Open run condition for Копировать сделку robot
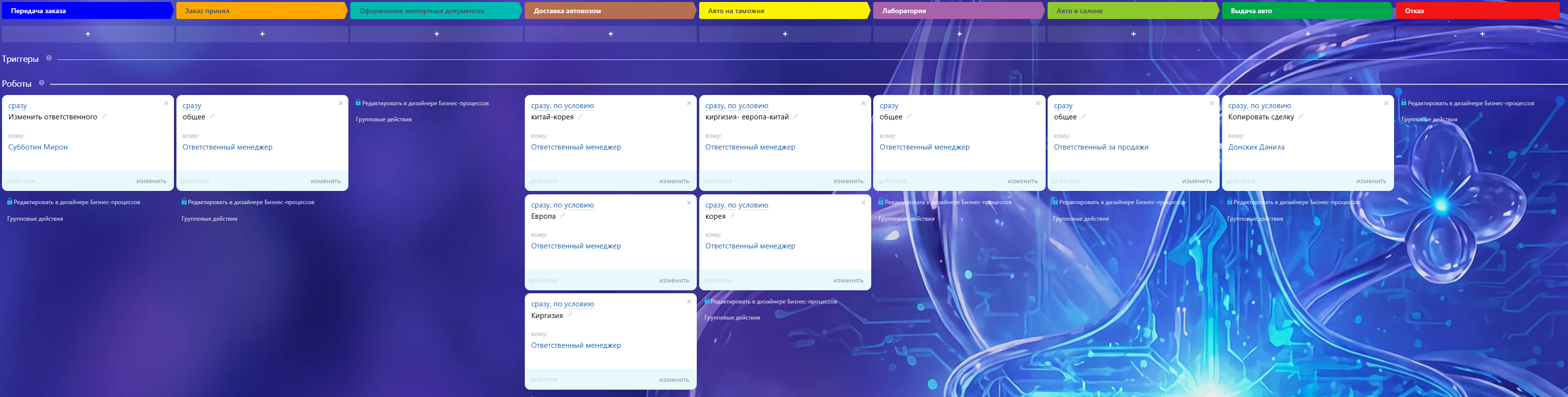The height and width of the screenshot is (397, 1568). 1260,106
